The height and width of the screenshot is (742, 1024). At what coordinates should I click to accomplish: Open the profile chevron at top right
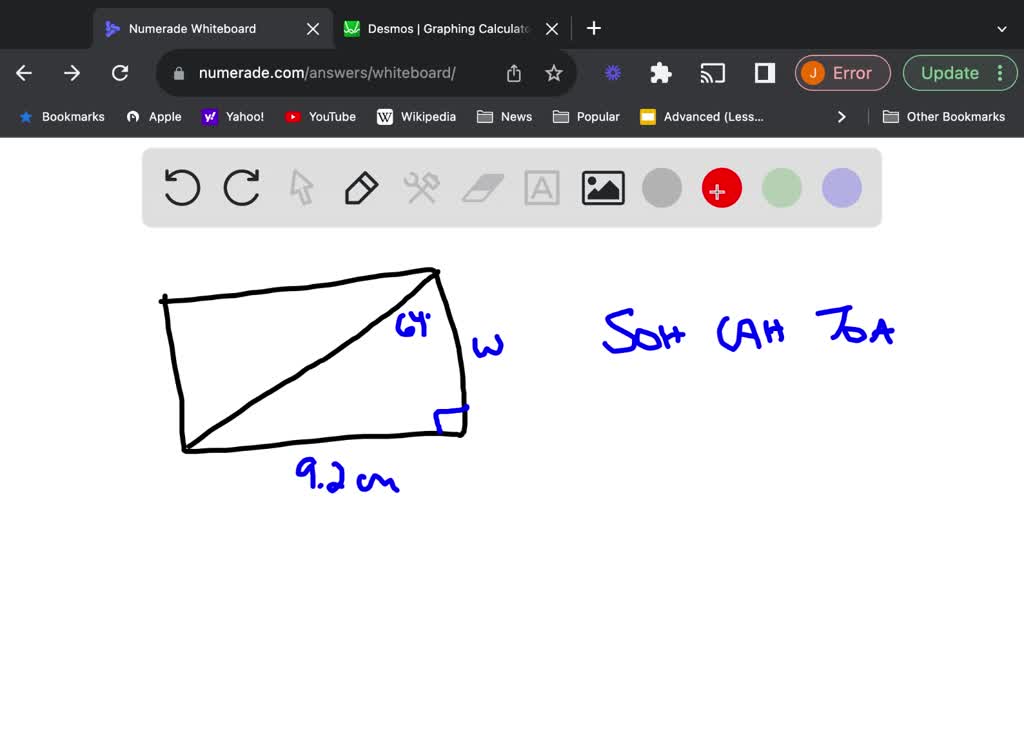1002,28
